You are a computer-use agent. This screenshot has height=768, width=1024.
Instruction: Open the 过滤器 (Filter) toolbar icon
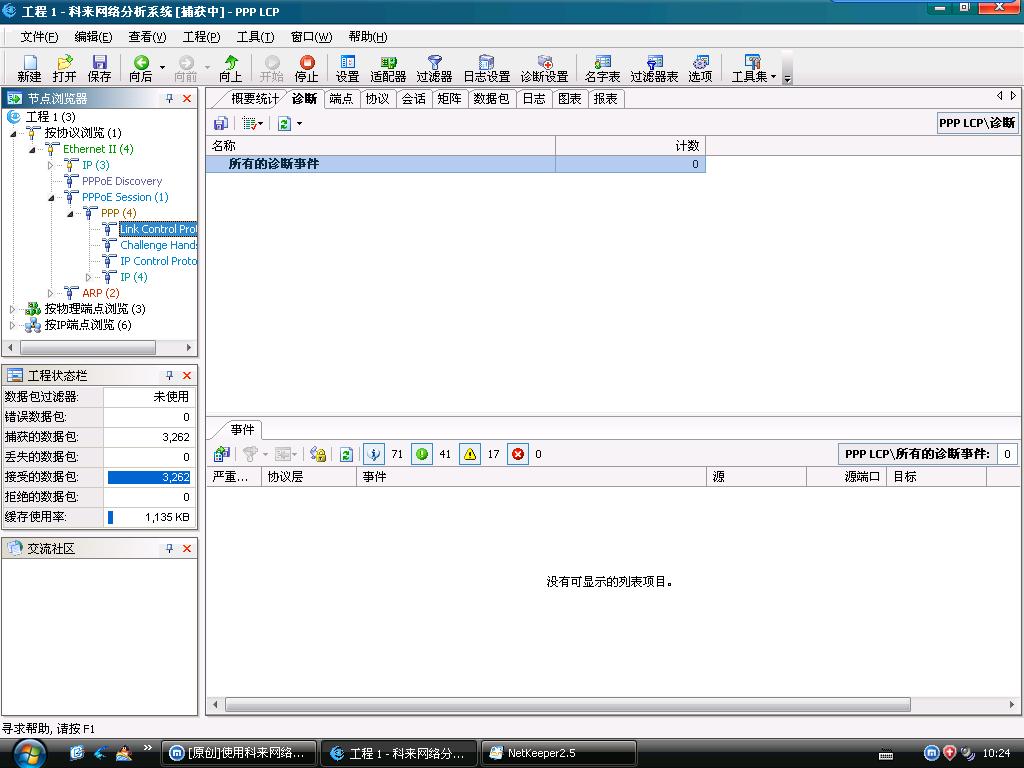(434, 68)
